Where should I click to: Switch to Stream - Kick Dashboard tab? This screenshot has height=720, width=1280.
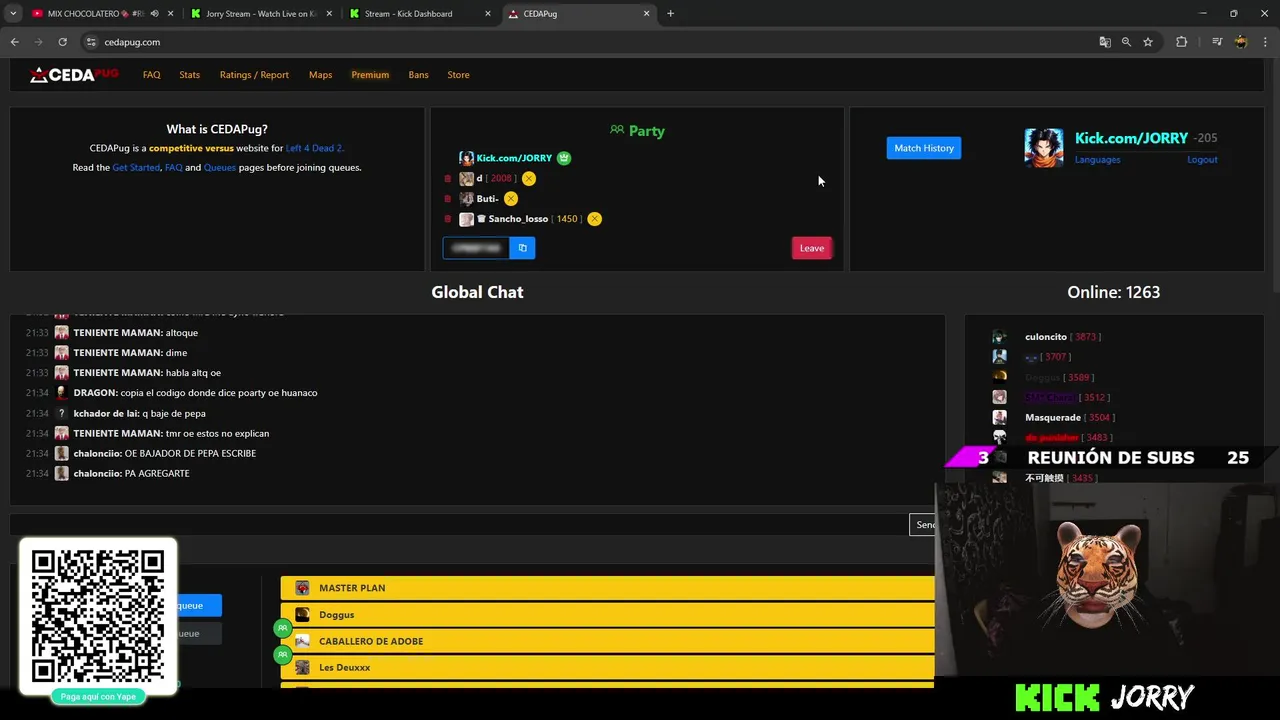[x=420, y=14]
